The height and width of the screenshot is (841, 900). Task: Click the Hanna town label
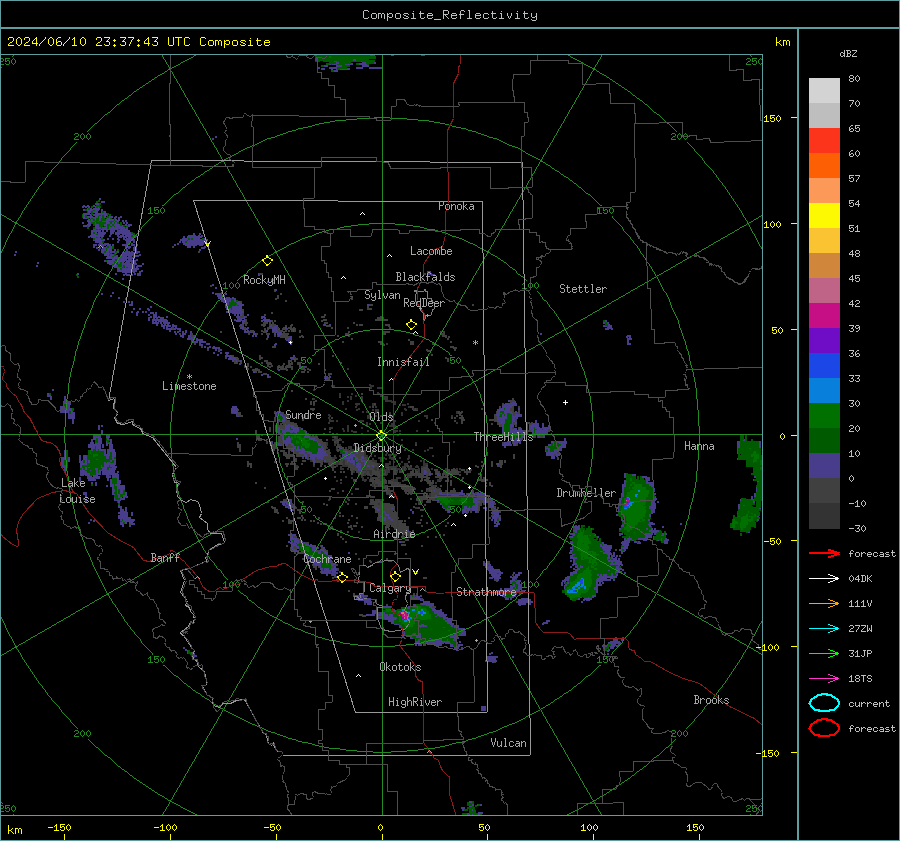tap(699, 446)
